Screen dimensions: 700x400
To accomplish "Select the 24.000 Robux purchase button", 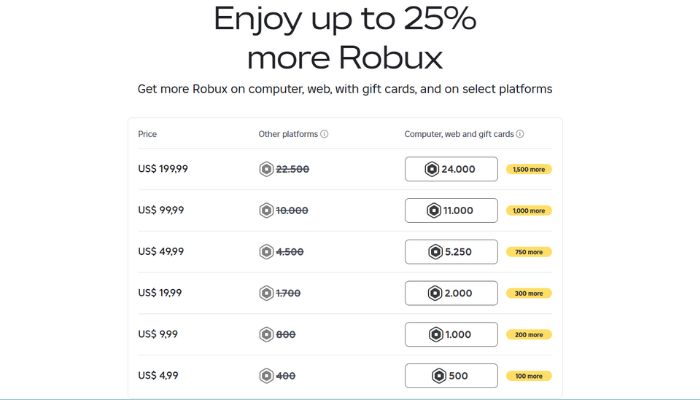I will coord(451,169).
